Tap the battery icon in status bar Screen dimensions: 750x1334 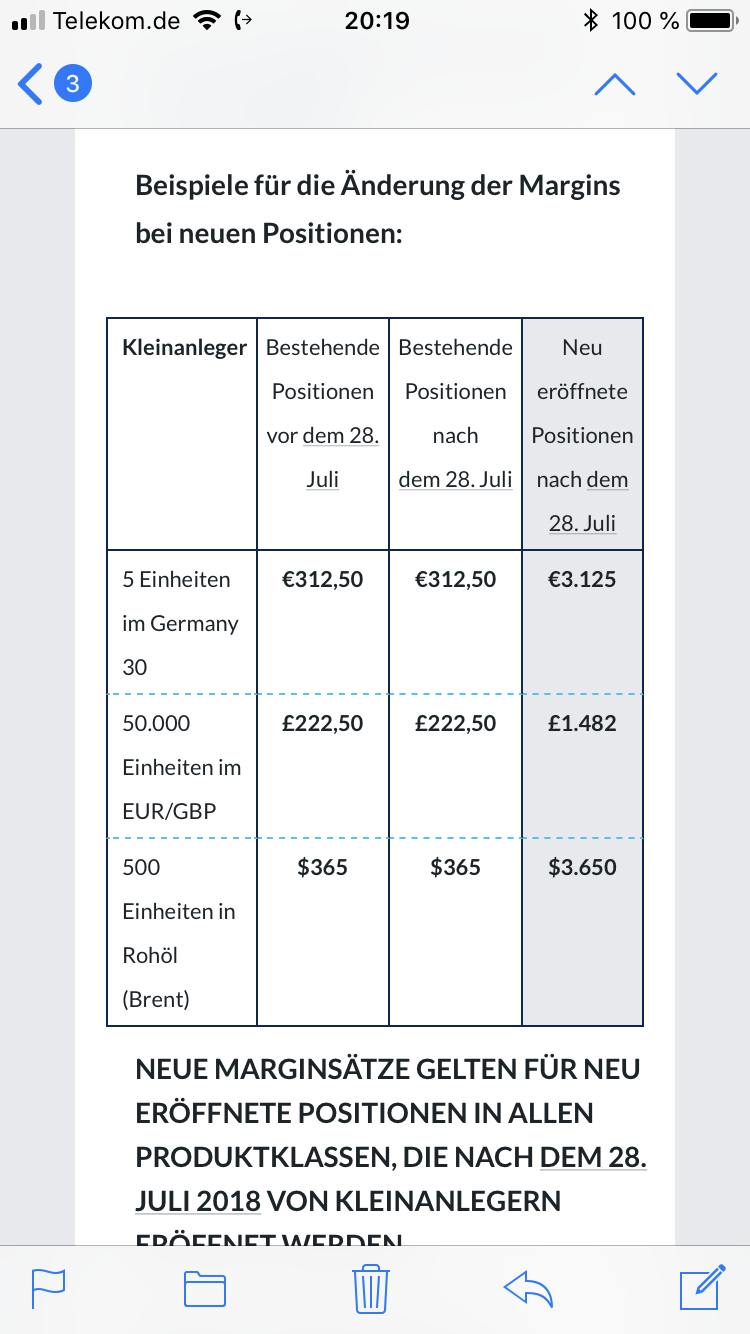click(x=711, y=21)
